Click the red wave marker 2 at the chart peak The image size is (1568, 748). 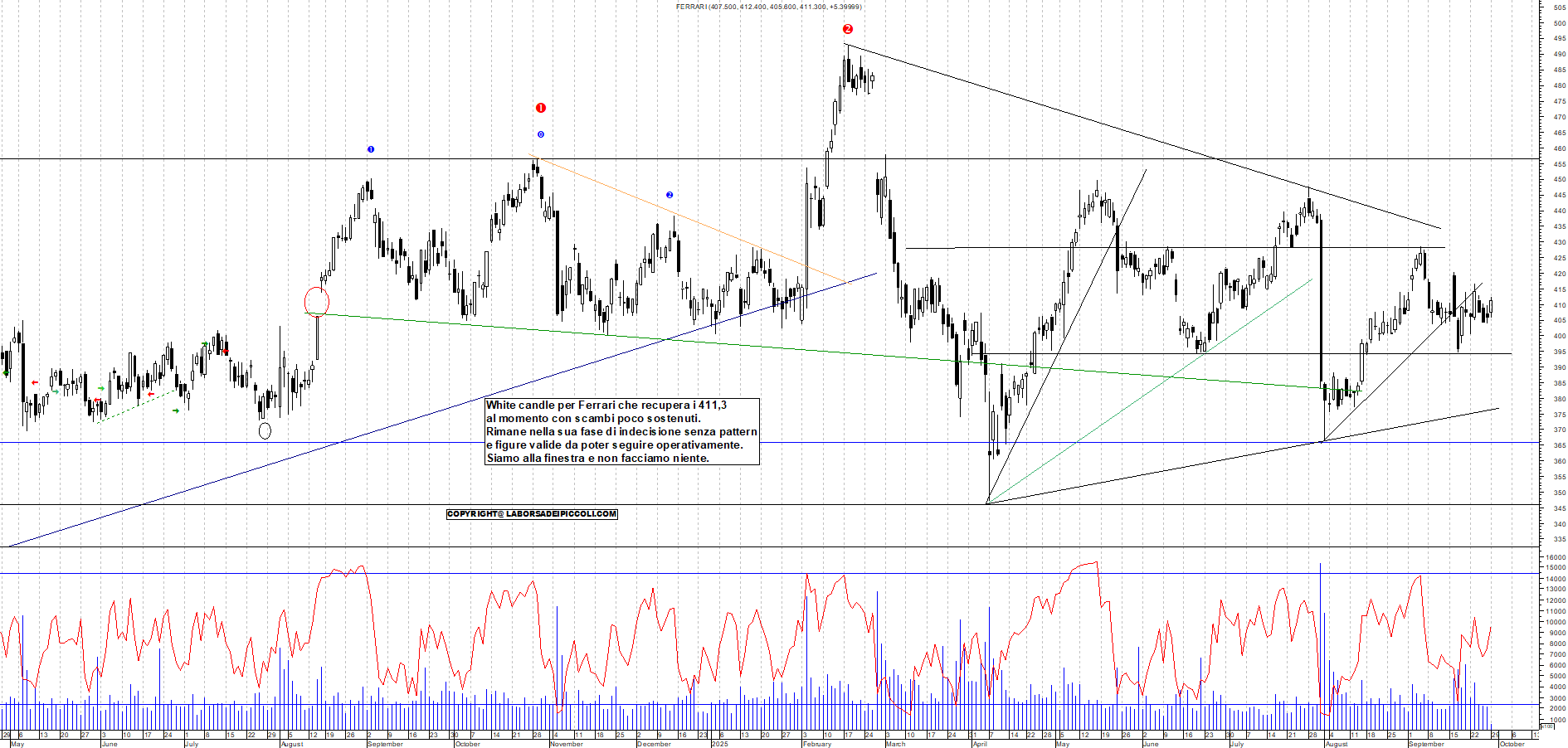pyautogui.click(x=847, y=29)
